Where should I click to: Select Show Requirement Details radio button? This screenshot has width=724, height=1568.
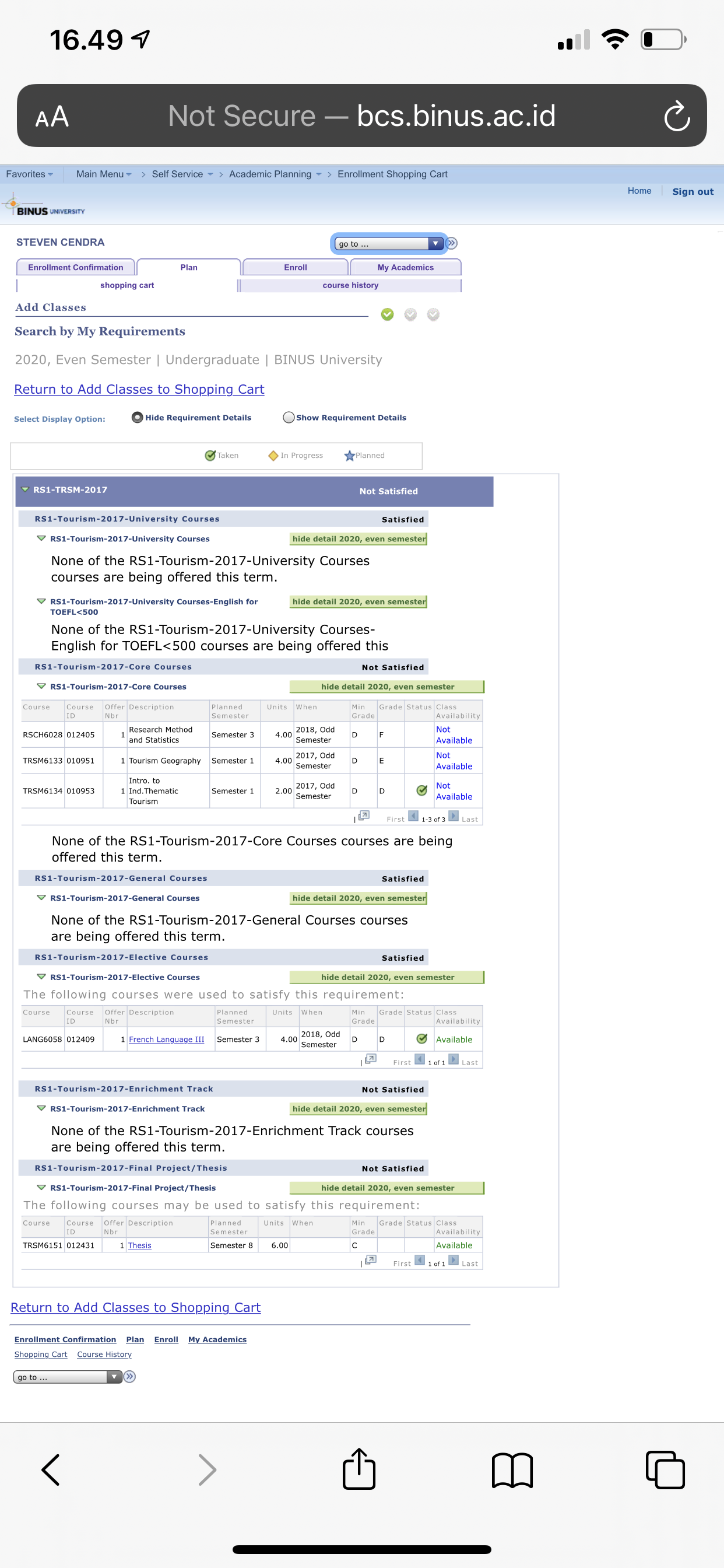(x=289, y=417)
